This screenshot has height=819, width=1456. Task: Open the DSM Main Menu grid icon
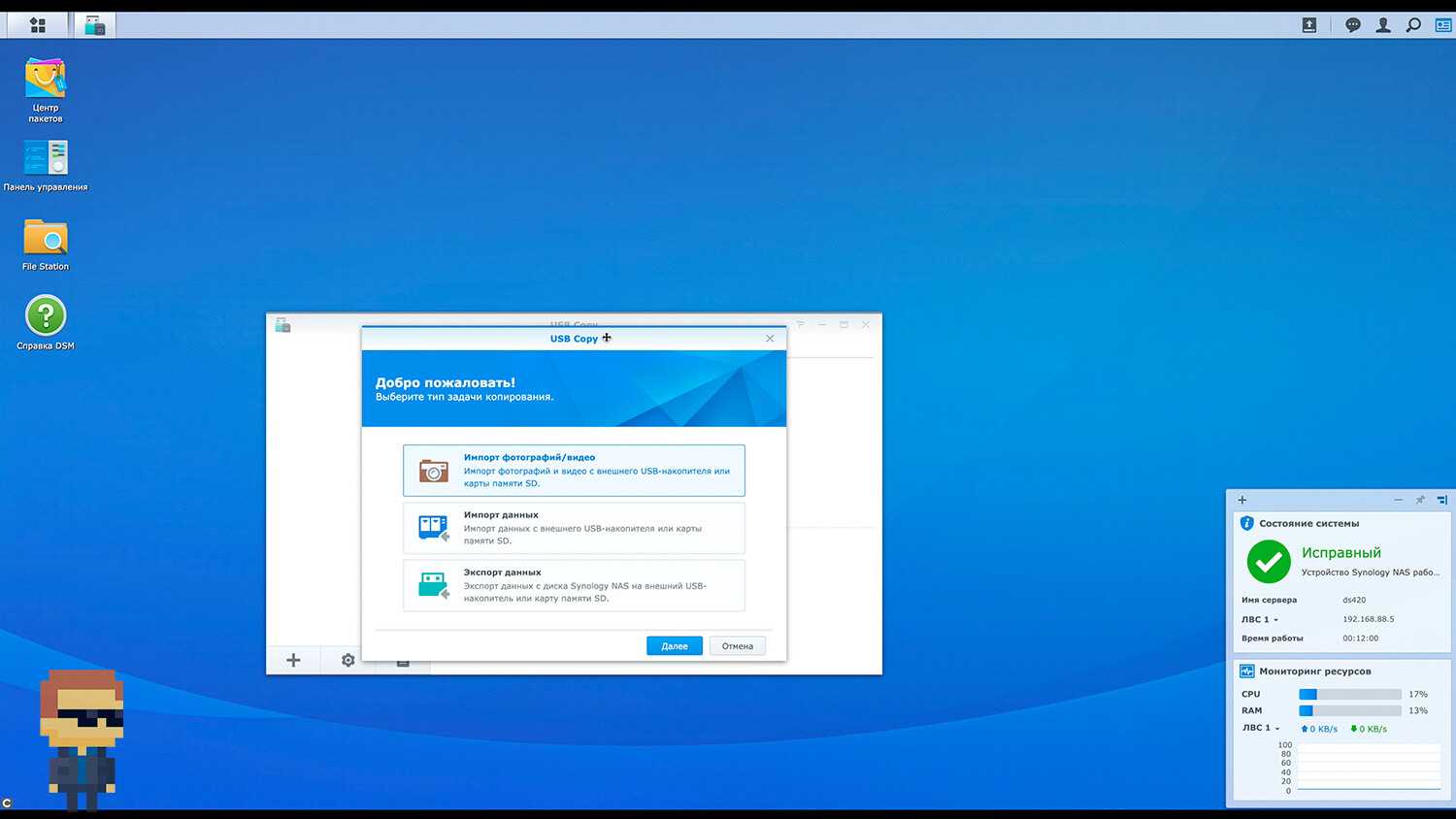point(38,25)
